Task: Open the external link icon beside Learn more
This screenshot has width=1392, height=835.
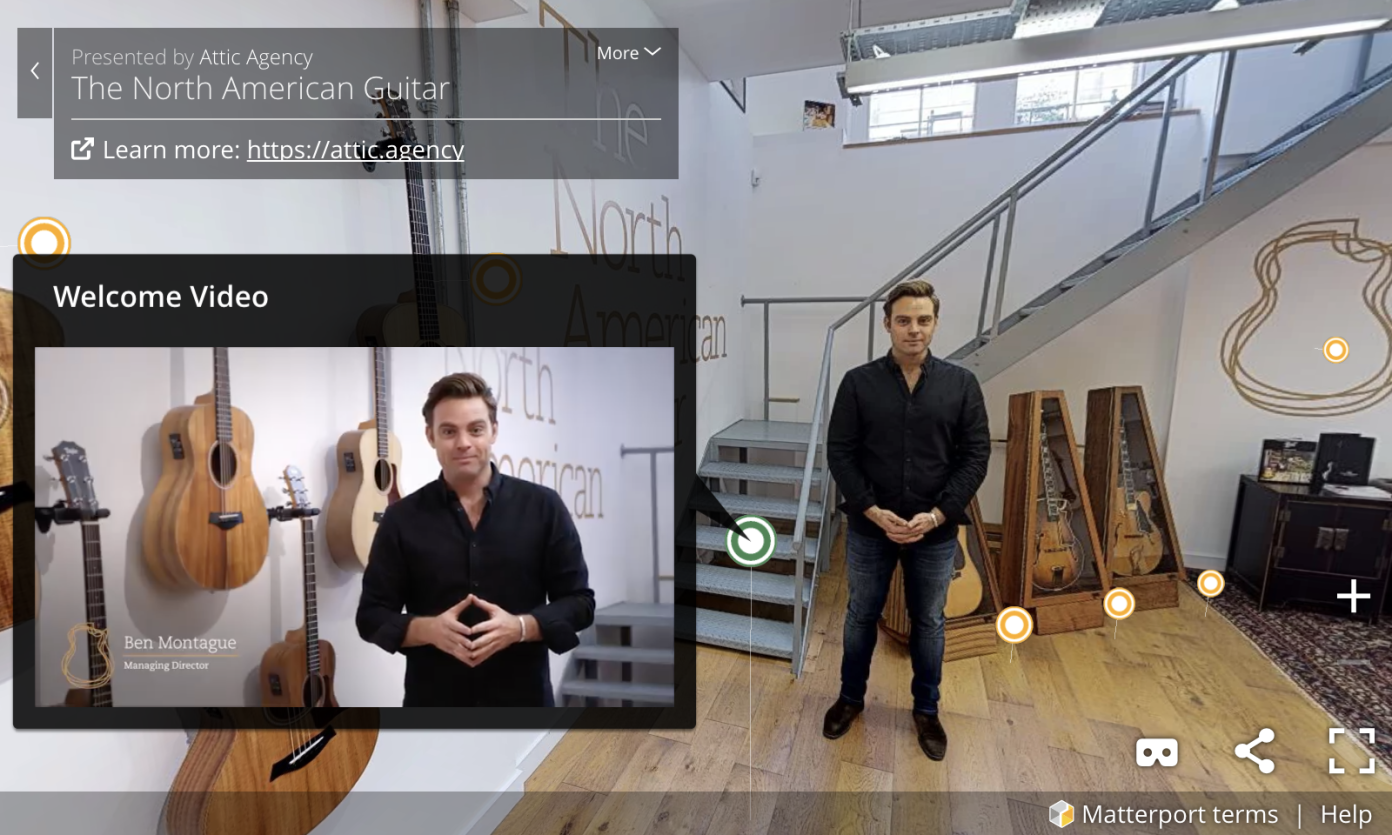Action: click(83, 149)
